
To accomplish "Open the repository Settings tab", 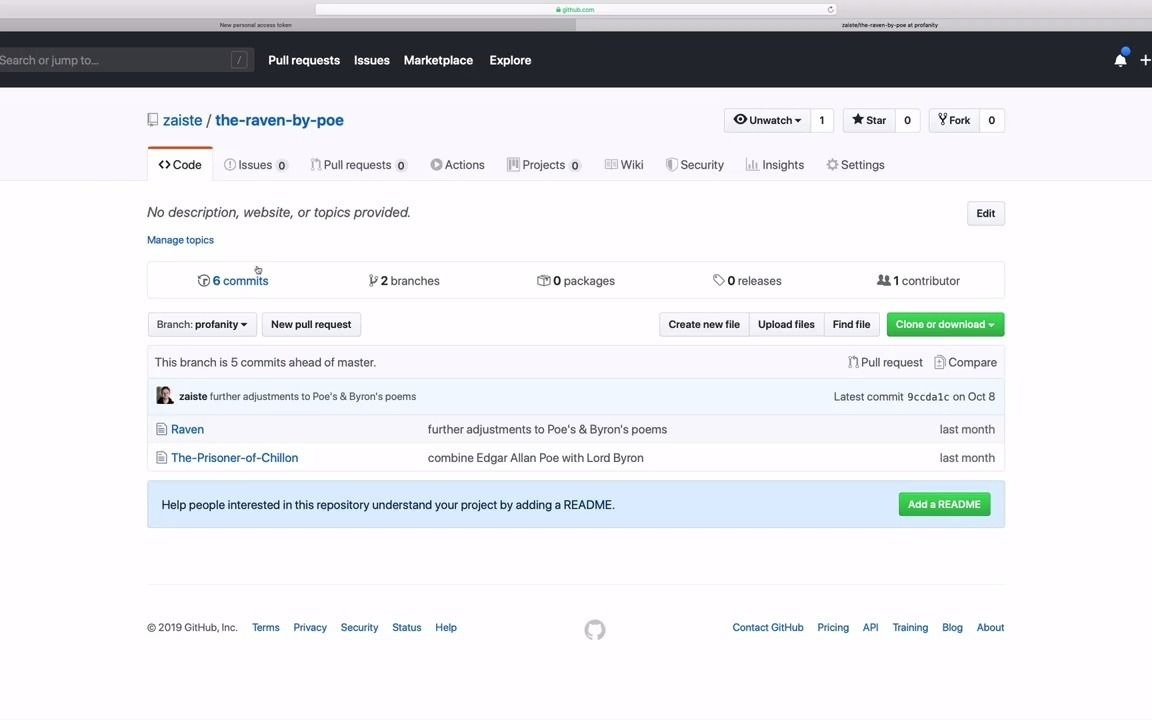I will pos(855,165).
